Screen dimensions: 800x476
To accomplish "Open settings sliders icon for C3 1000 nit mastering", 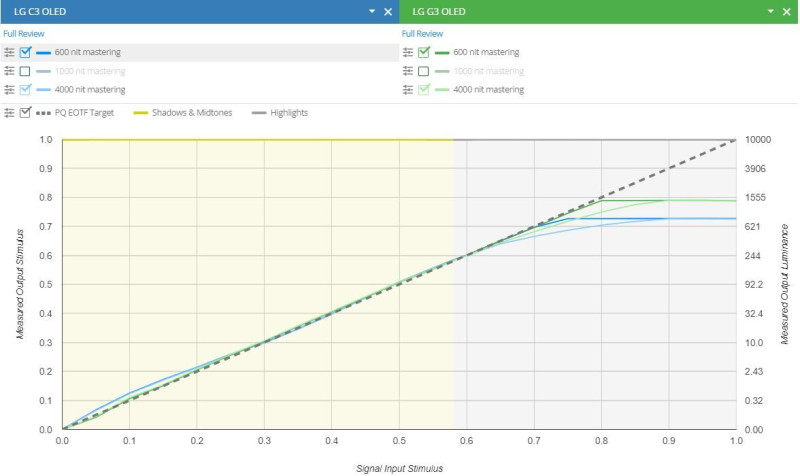I will 9,71.
